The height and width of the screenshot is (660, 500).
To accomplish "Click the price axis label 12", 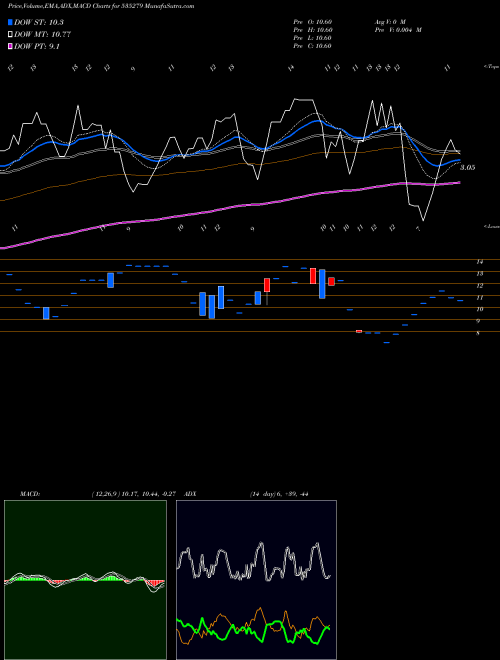I will point(479,286).
